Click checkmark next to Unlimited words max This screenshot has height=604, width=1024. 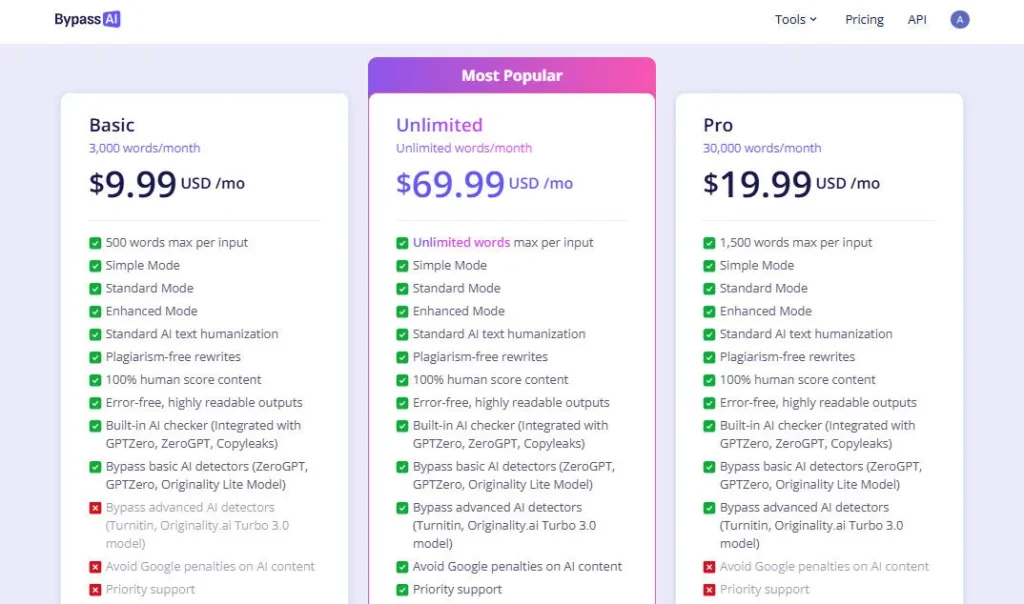(x=402, y=243)
